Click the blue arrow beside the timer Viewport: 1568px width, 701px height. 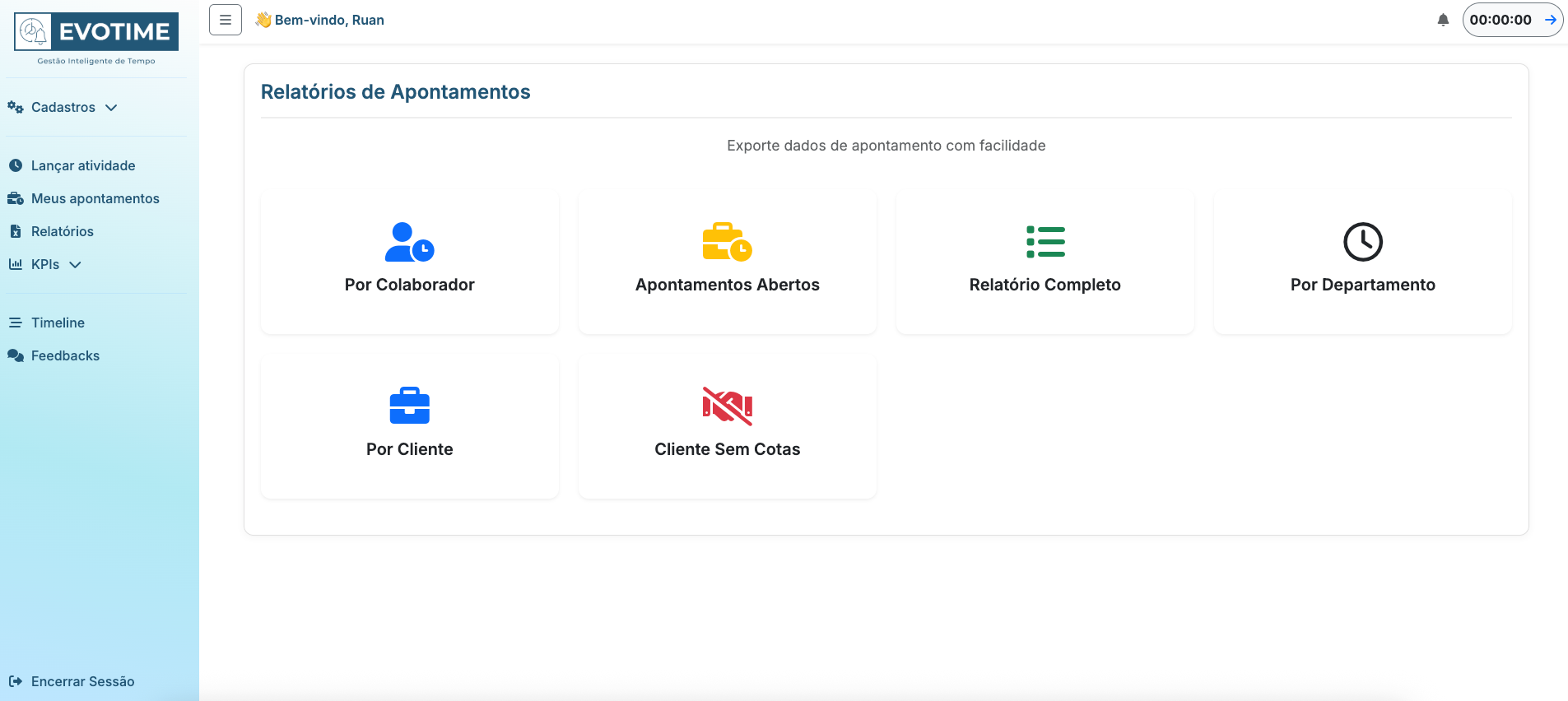click(x=1550, y=20)
